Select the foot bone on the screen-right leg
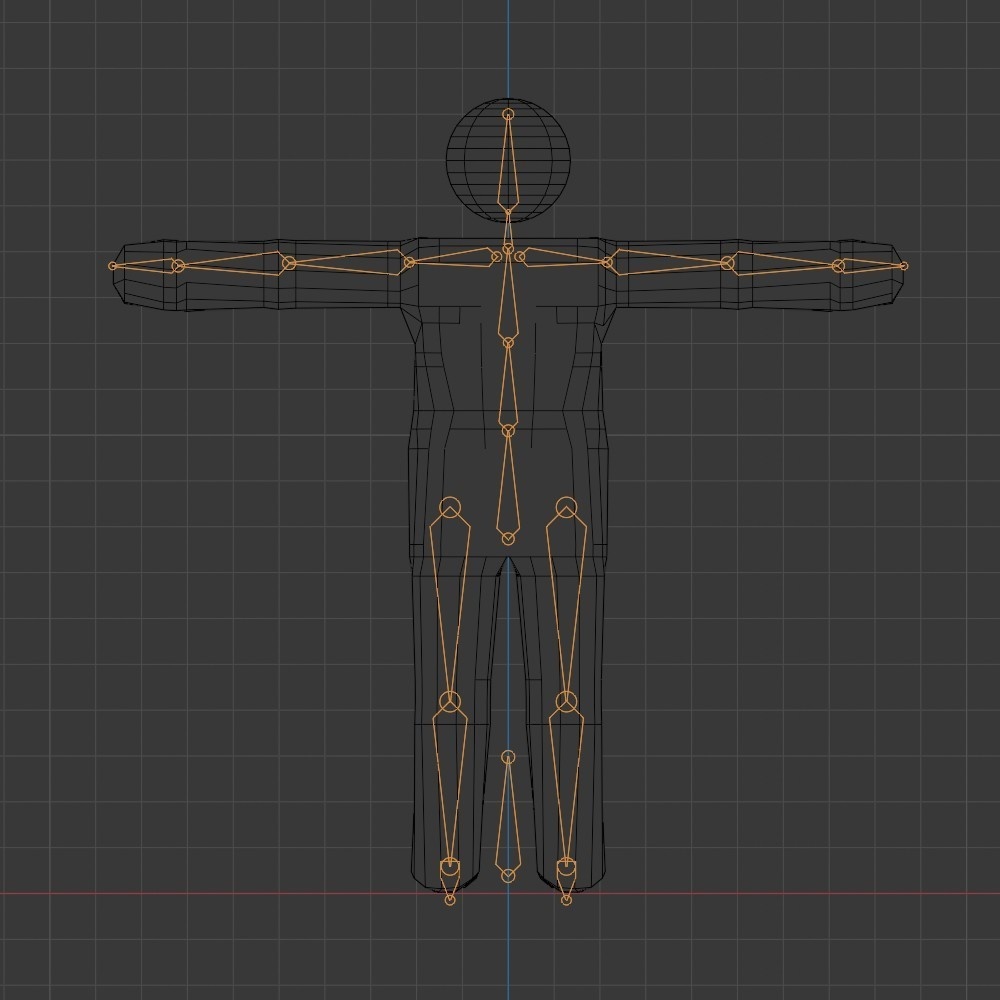This screenshot has height=1000, width=1000. [566, 881]
